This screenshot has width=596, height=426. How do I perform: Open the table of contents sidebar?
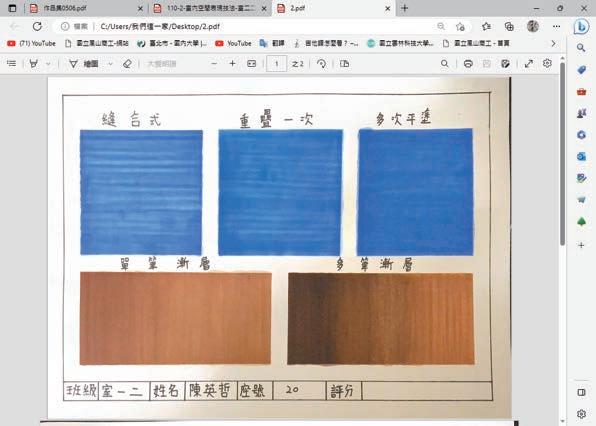12,64
